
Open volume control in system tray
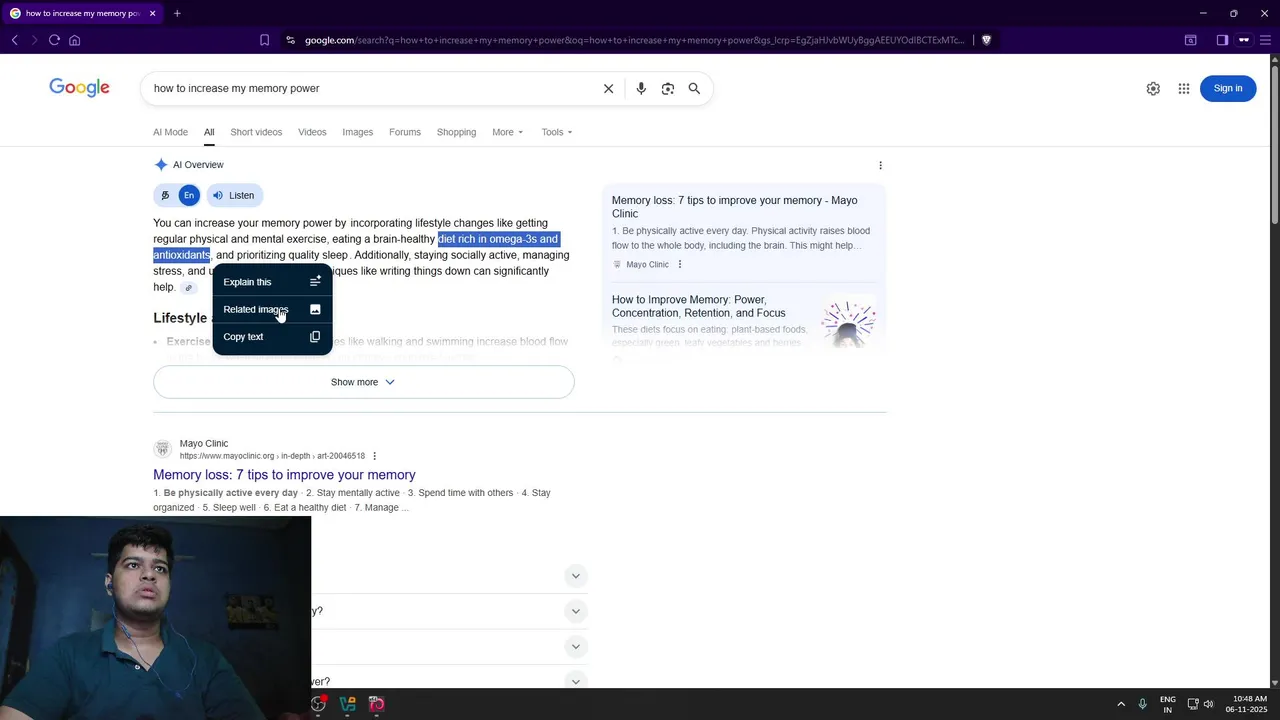[x=1209, y=704]
